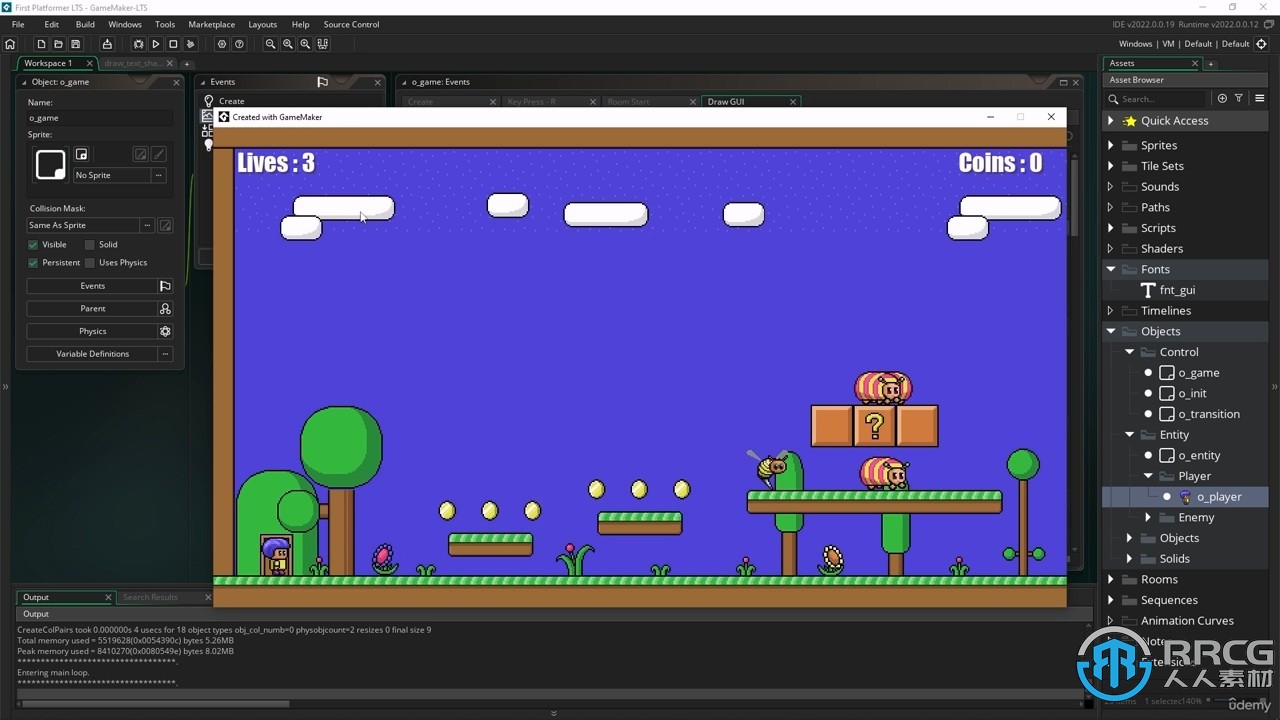Enable the Uses Physics checkbox
Viewport: 1280px width, 720px height.
(89, 263)
